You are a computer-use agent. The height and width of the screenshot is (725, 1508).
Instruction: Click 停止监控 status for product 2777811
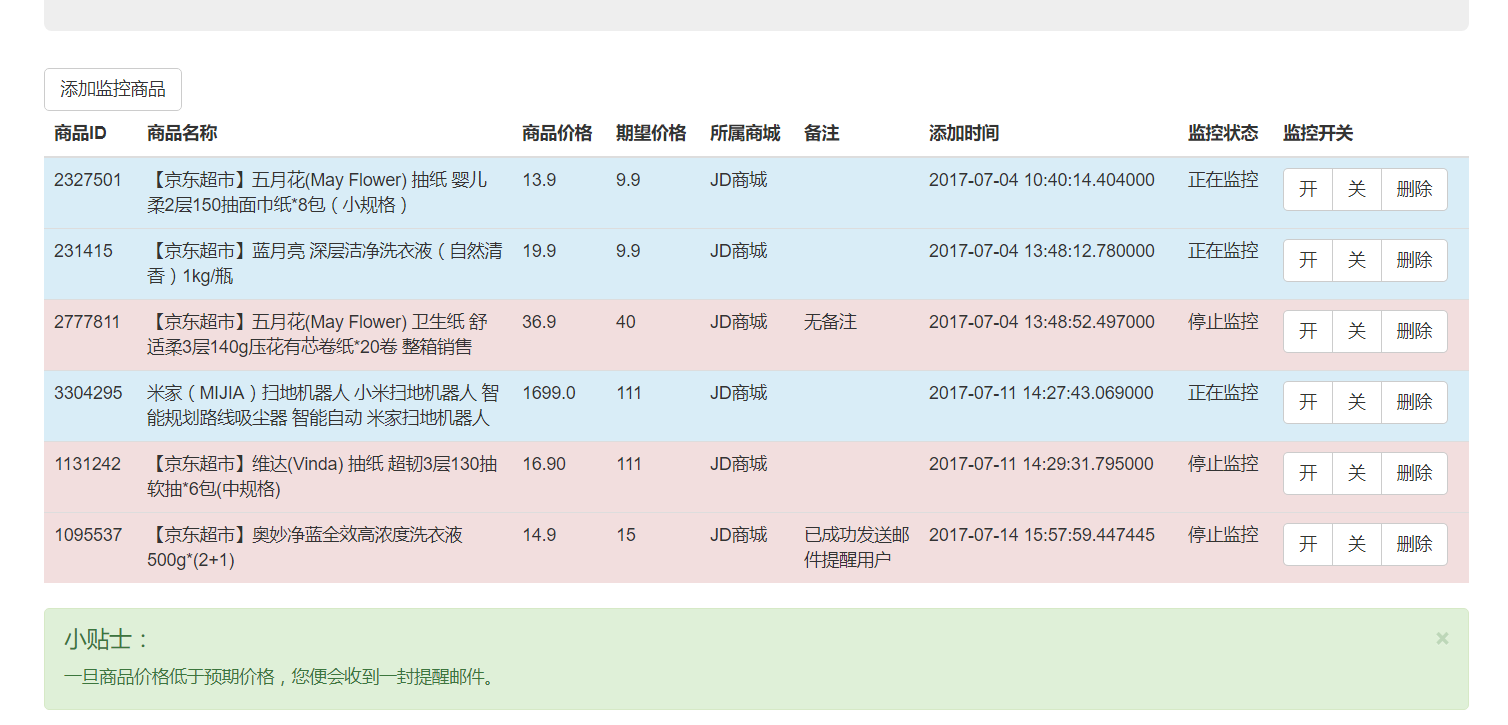(1223, 322)
